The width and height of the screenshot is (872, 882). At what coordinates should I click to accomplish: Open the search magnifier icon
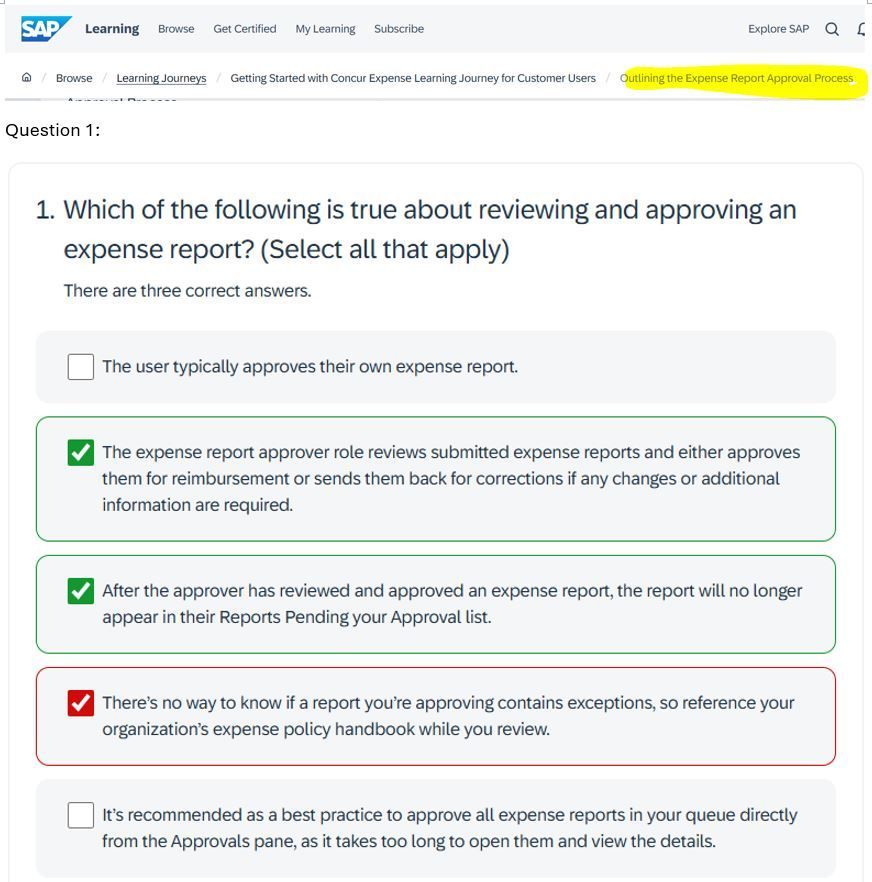pos(831,29)
